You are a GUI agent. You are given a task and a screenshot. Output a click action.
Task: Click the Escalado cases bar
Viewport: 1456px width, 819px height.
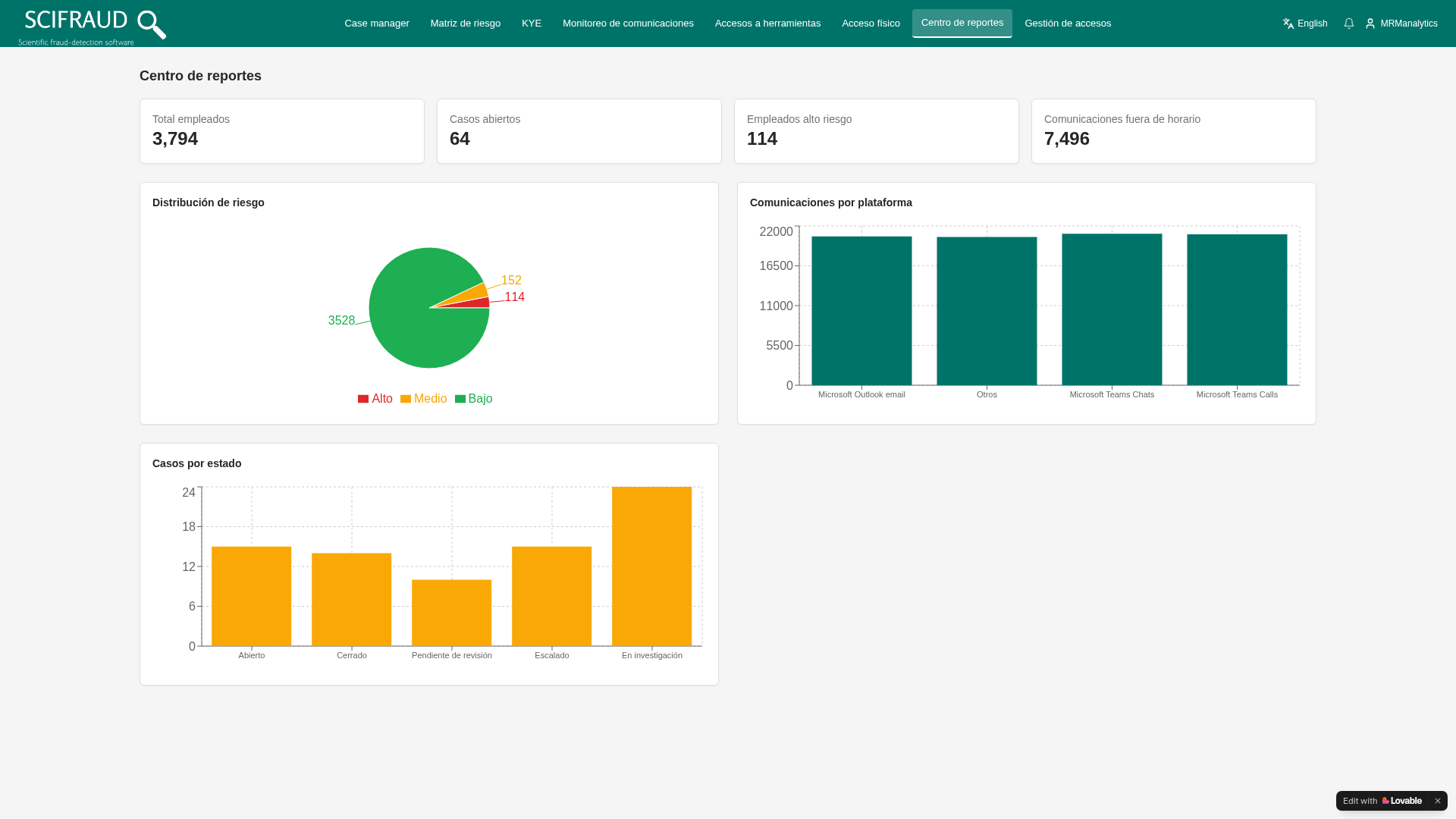coord(551,597)
